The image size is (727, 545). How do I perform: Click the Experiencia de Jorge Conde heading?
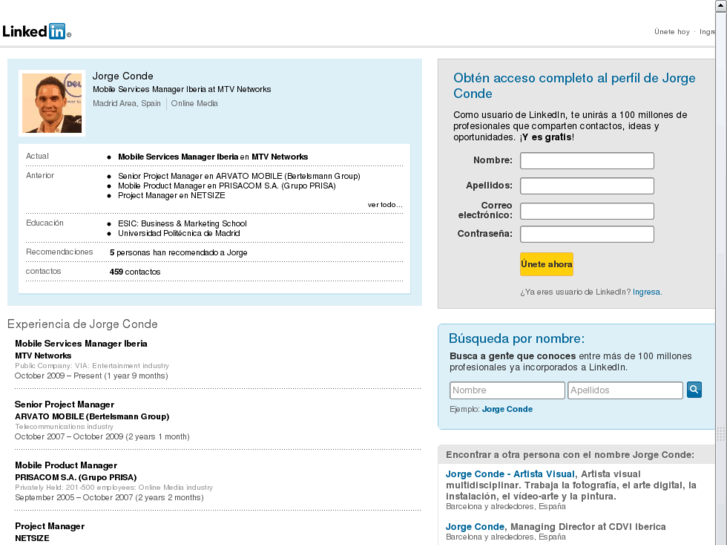tap(83, 324)
